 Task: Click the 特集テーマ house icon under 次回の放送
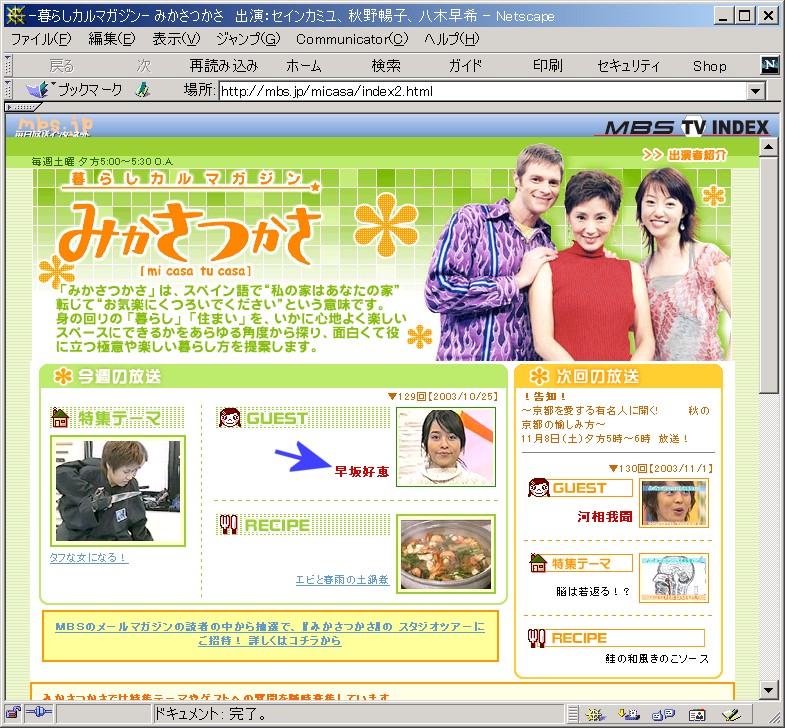pyautogui.click(x=538, y=562)
